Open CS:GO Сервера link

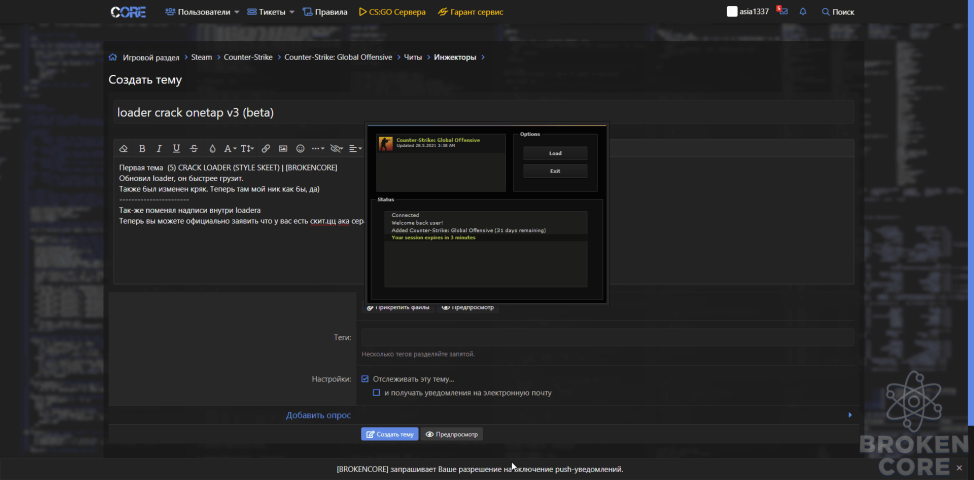click(393, 12)
